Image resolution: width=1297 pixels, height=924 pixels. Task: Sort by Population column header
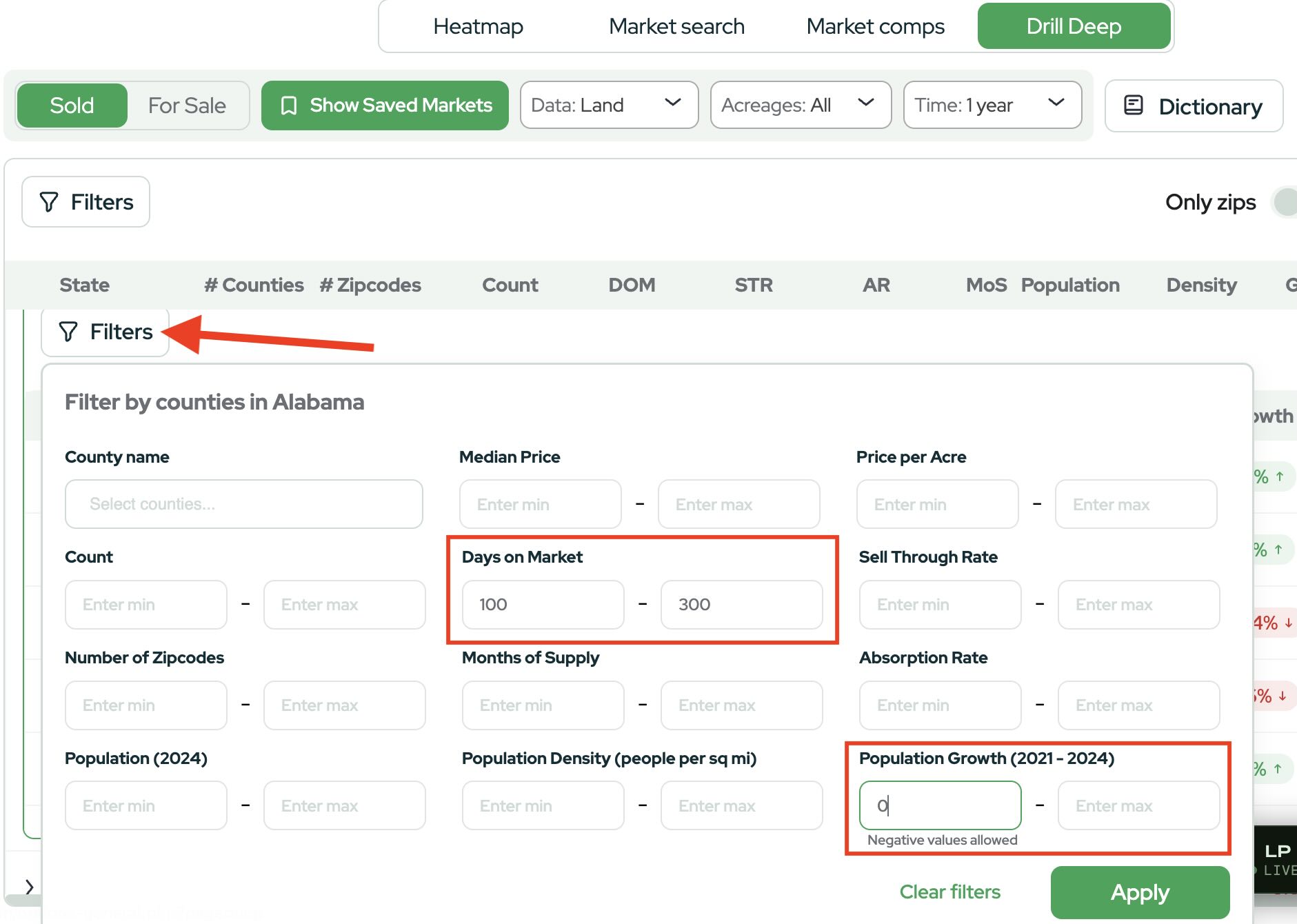(x=1070, y=285)
